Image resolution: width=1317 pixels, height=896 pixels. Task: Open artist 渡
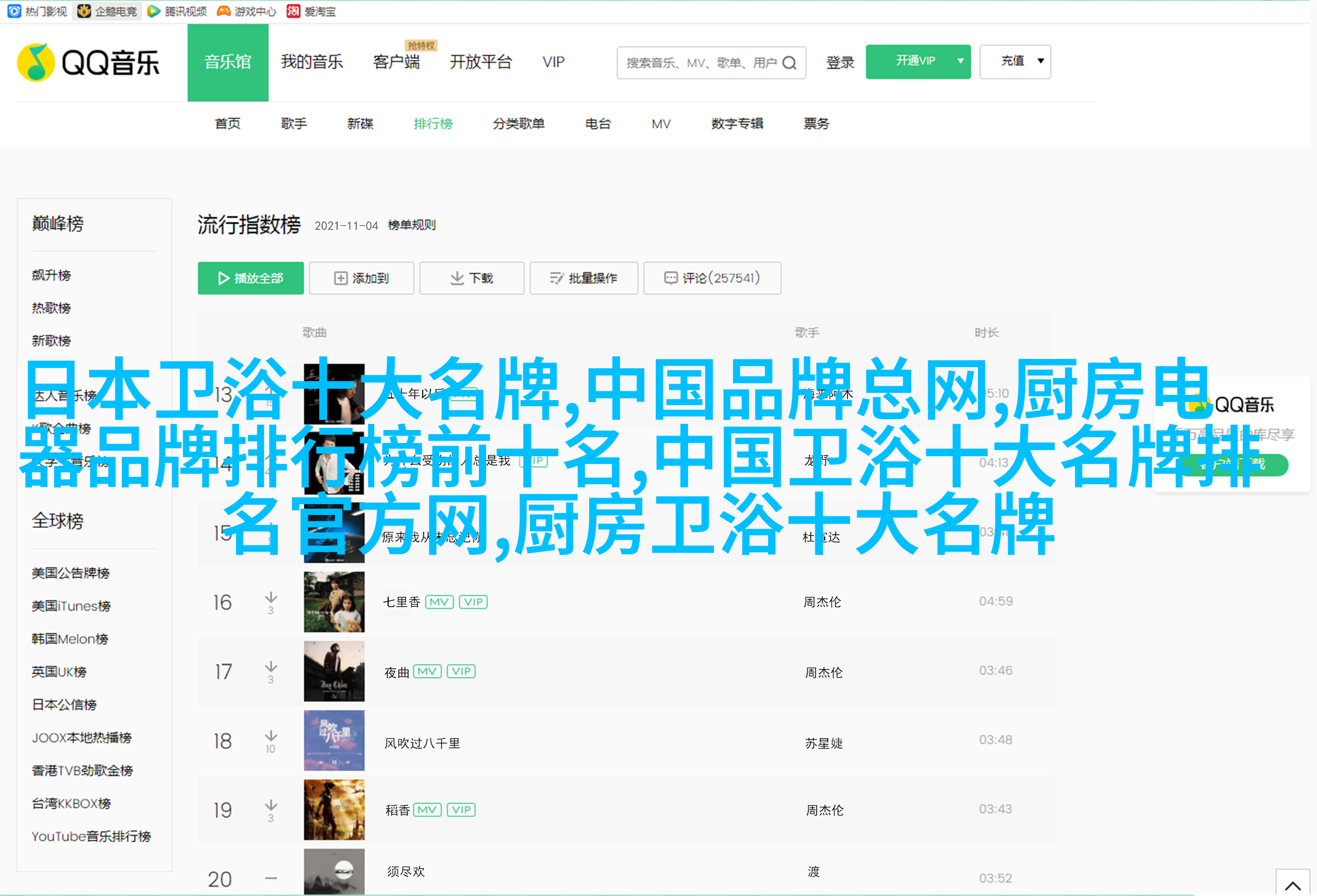814,872
